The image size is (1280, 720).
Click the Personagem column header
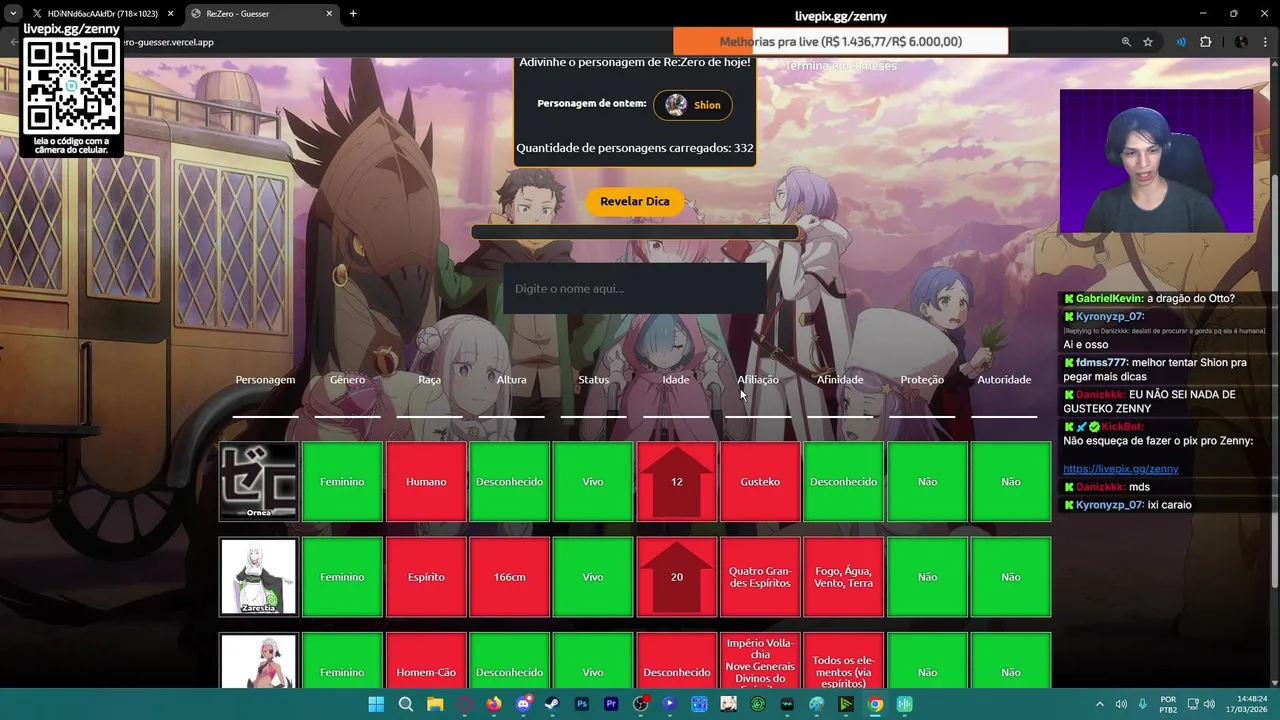click(265, 380)
